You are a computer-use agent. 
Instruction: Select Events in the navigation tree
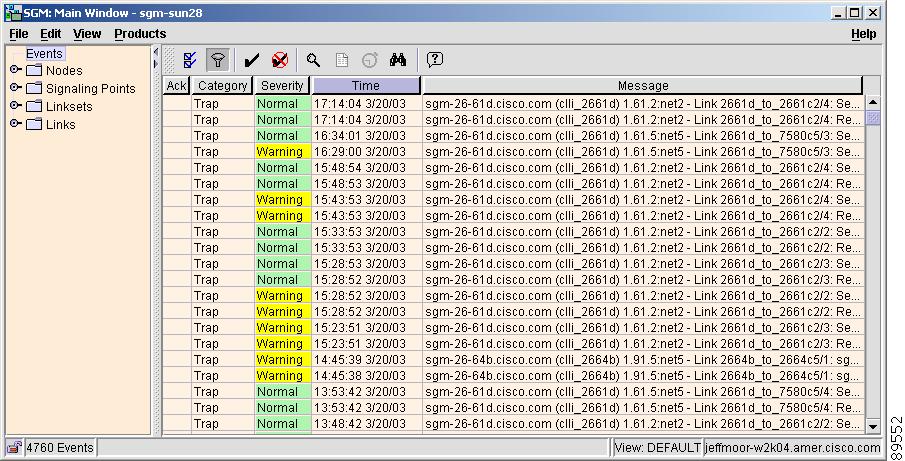click(x=44, y=54)
